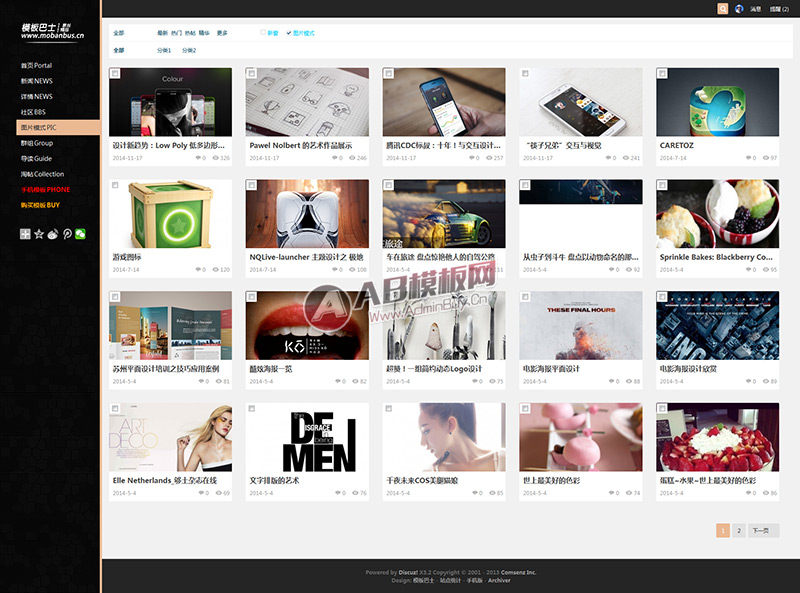Open the 提醒 (2) notifications menu
Image resolution: width=800 pixels, height=593 pixels.
pos(777,9)
